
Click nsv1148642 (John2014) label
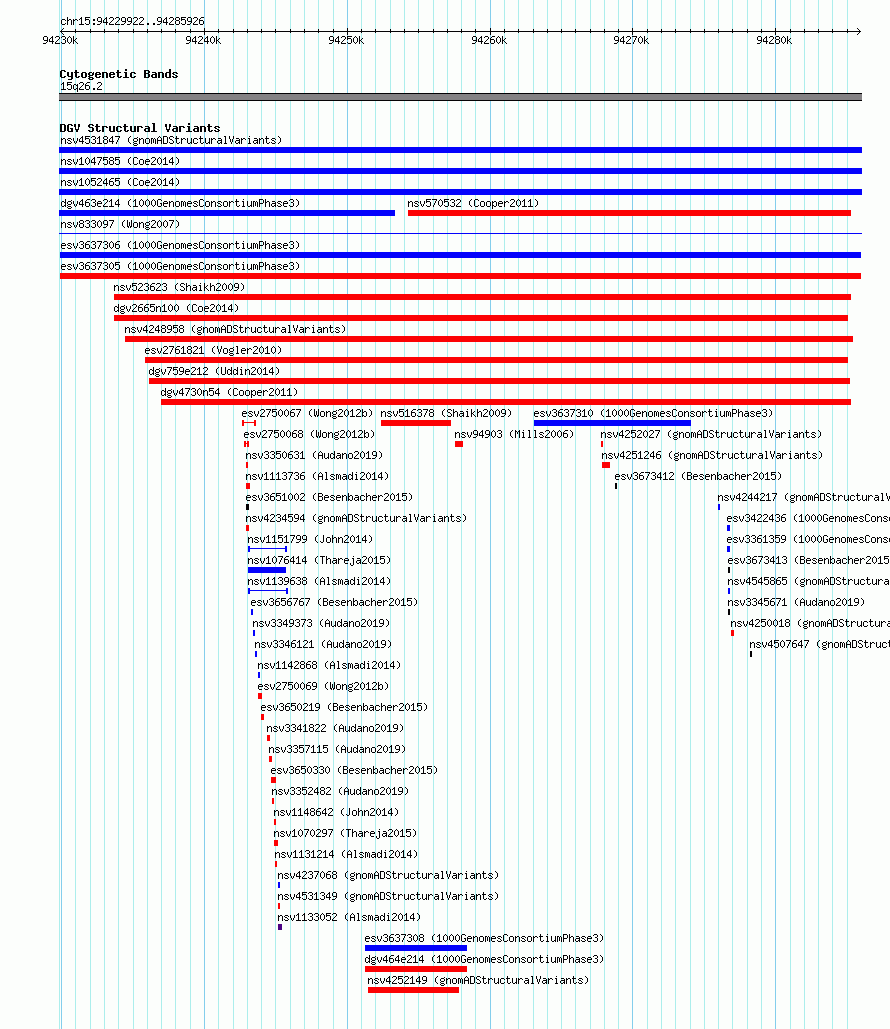coord(336,812)
